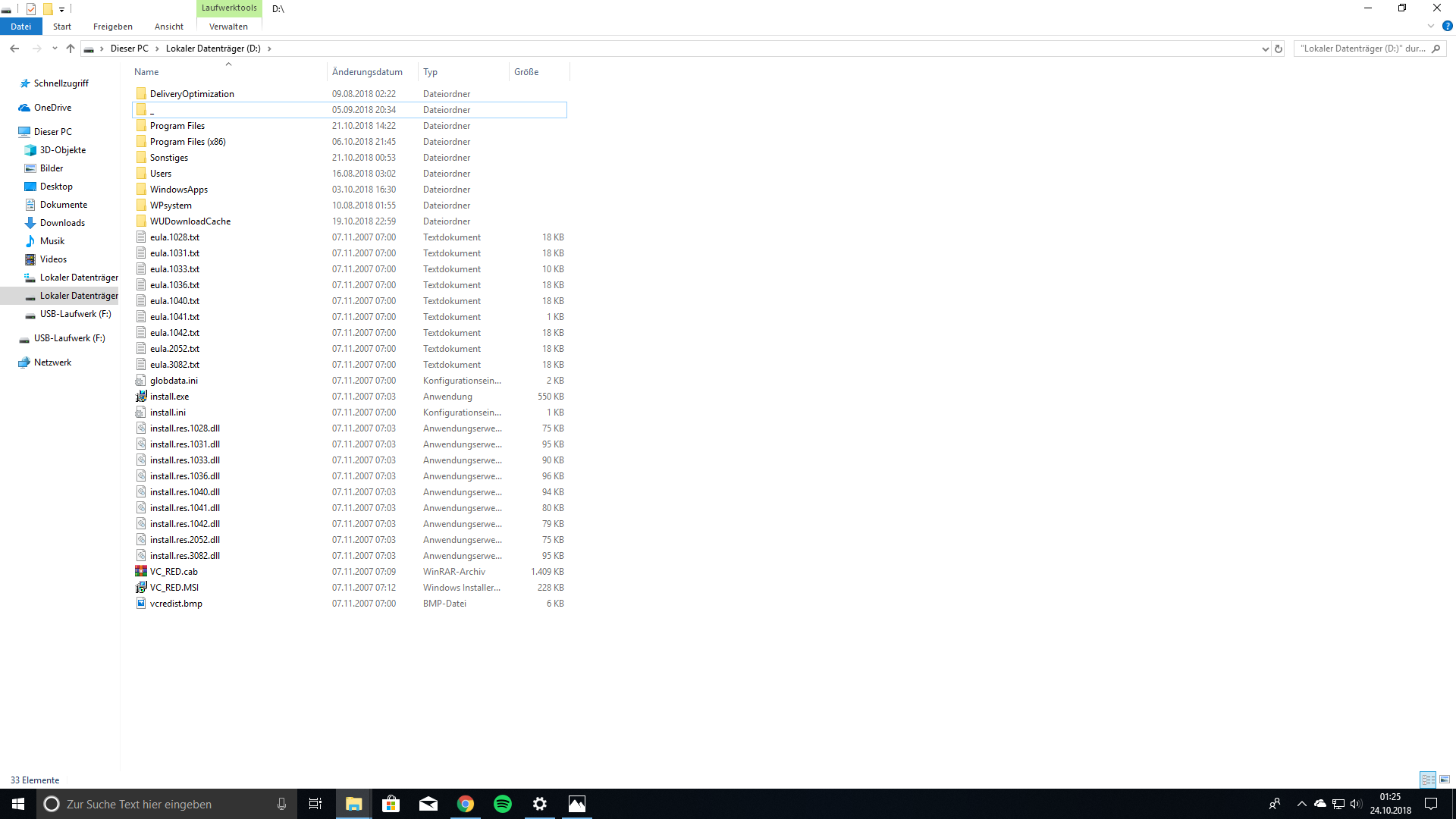
Task: Switch to large icons view in status bar
Action: (x=1445, y=780)
